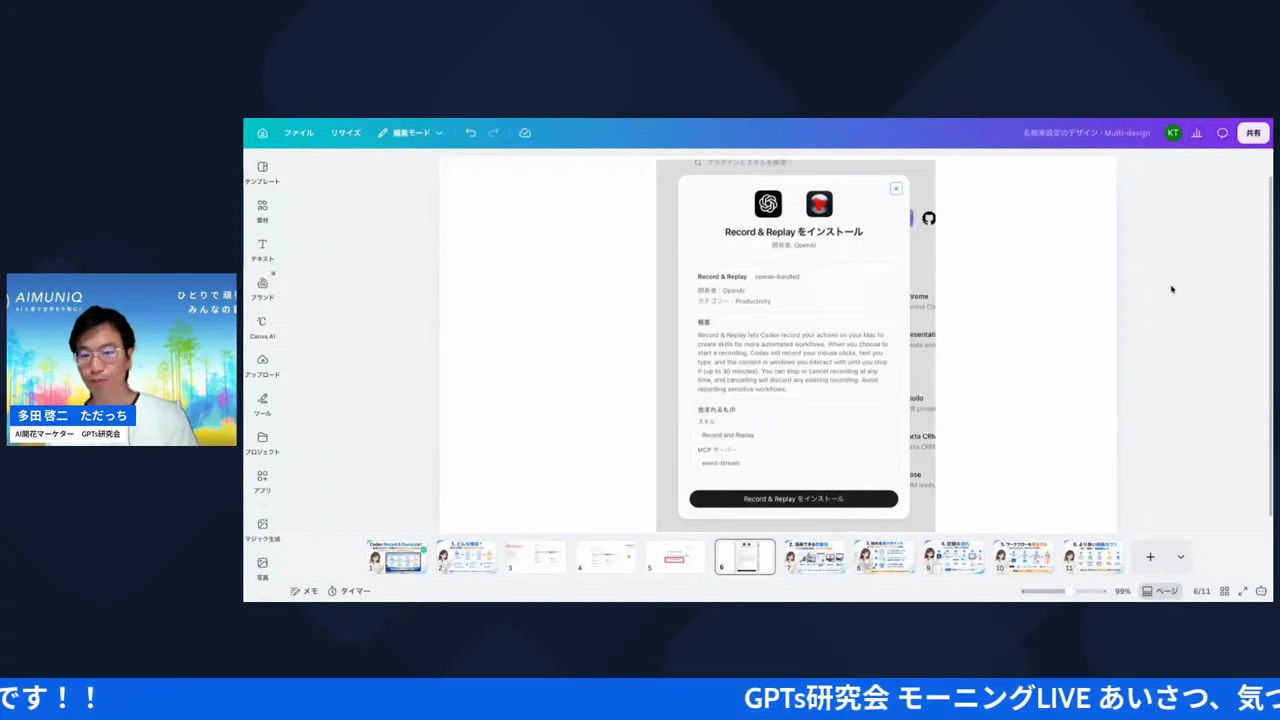Open the マジック生成 panel
This screenshot has height=720, width=1280.
pos(262,530)
